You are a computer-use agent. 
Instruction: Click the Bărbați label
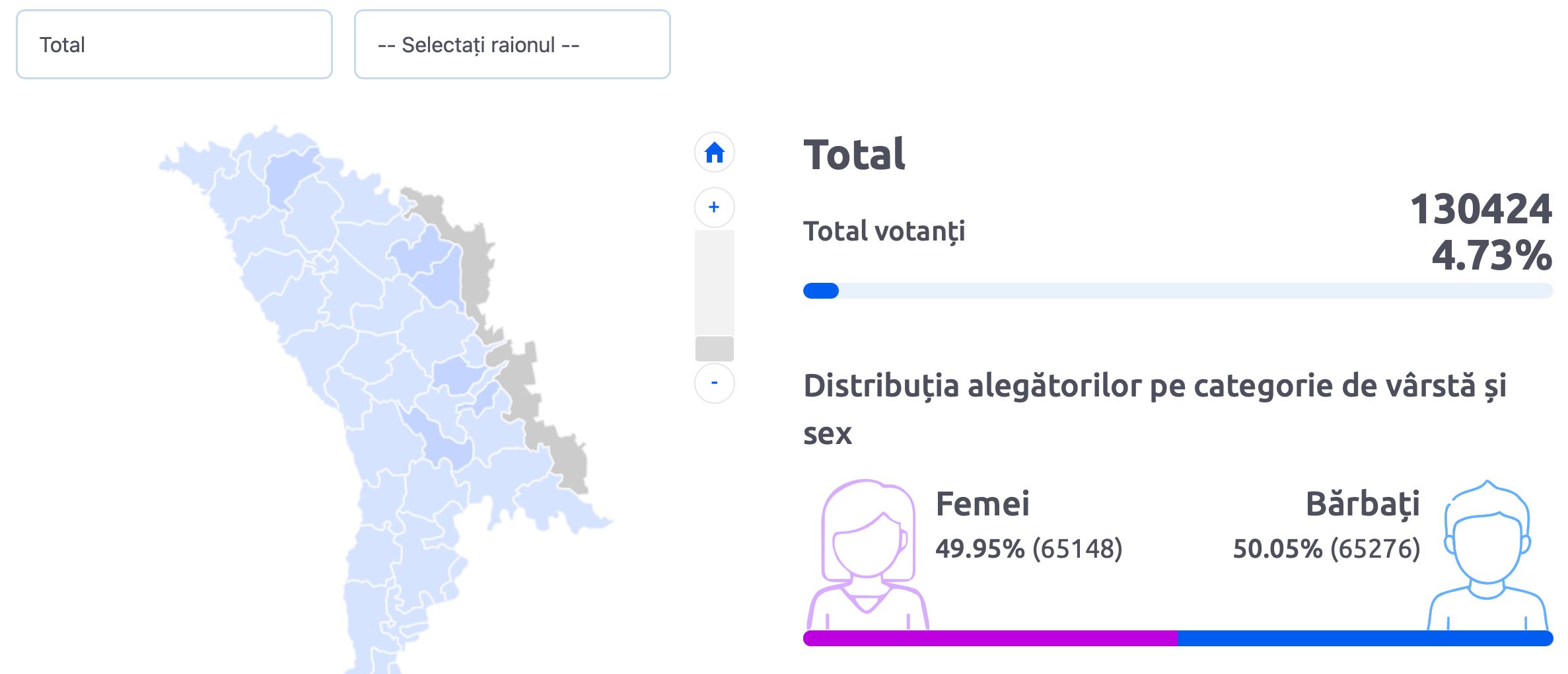click(x=1363, y=504)
